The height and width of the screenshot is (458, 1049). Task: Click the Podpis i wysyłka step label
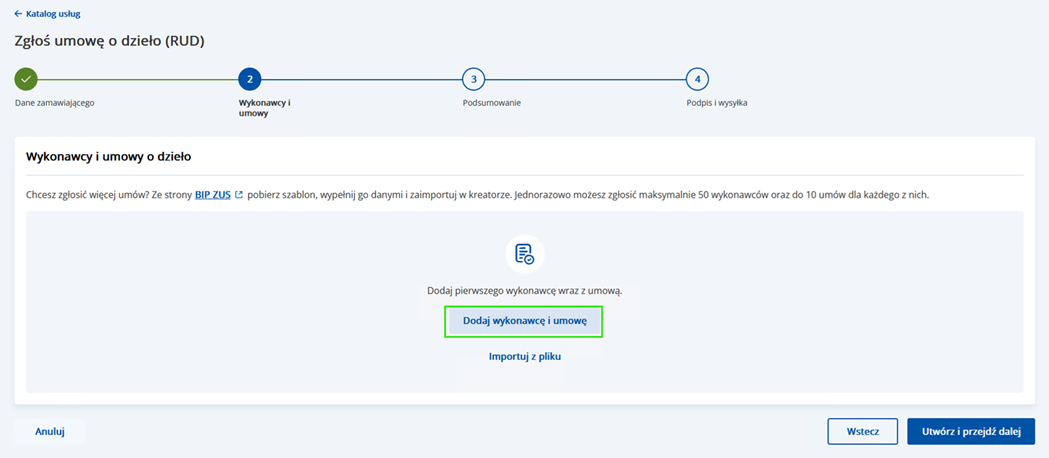(x=717, y=103)
